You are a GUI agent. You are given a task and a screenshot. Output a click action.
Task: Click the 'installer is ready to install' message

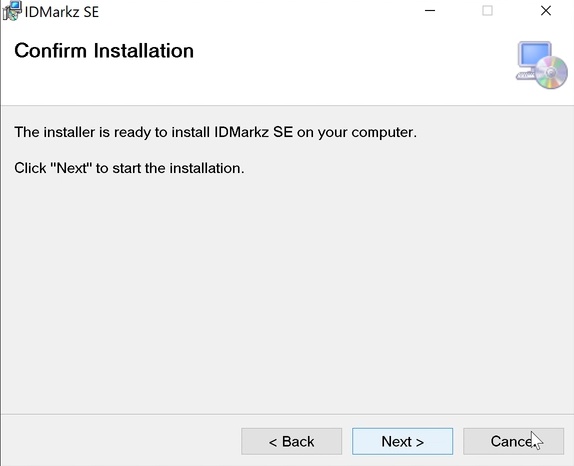click(215, 132)
